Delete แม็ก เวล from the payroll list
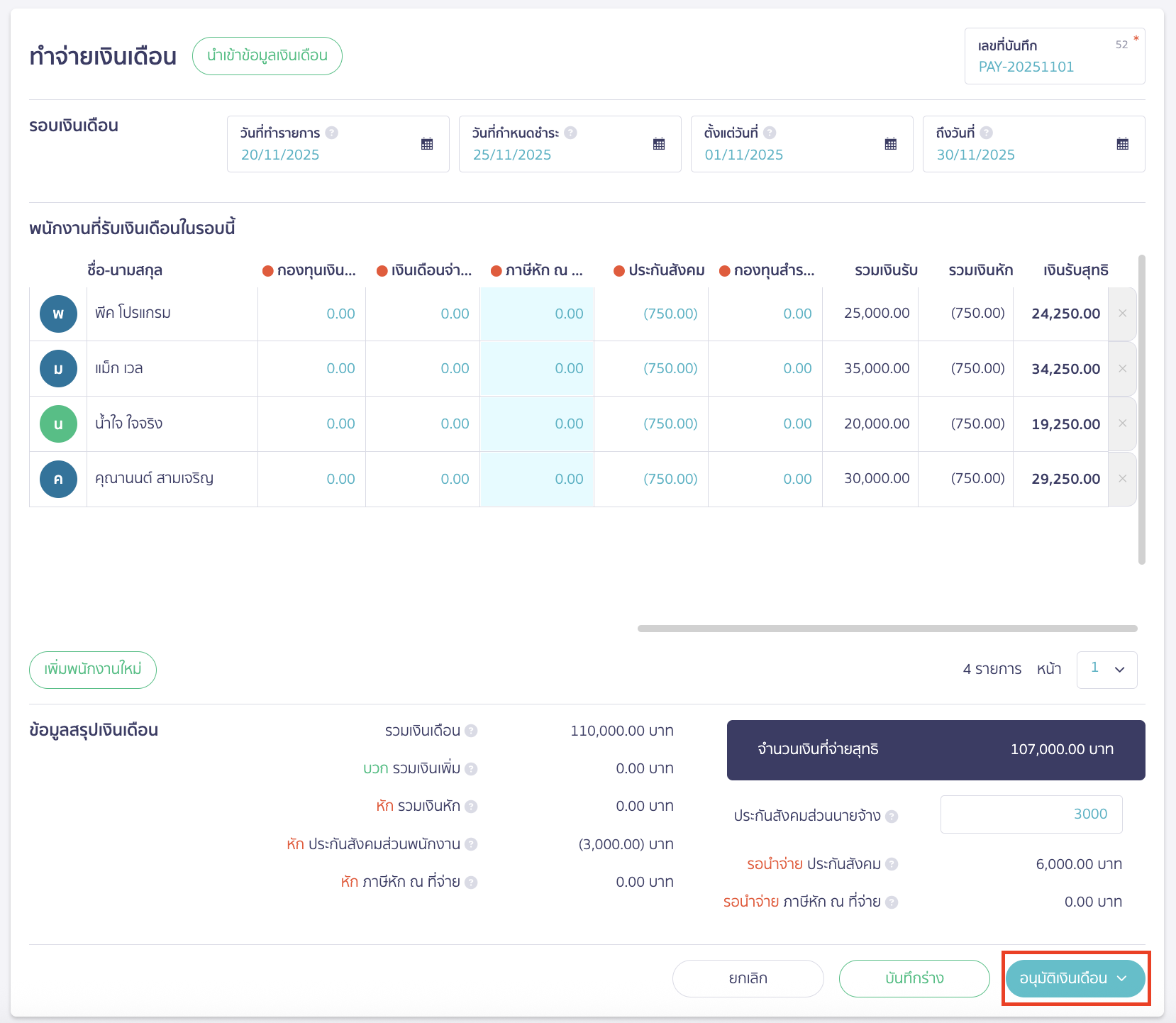The image size is (1176, 1023). [x=1122, y=369]
